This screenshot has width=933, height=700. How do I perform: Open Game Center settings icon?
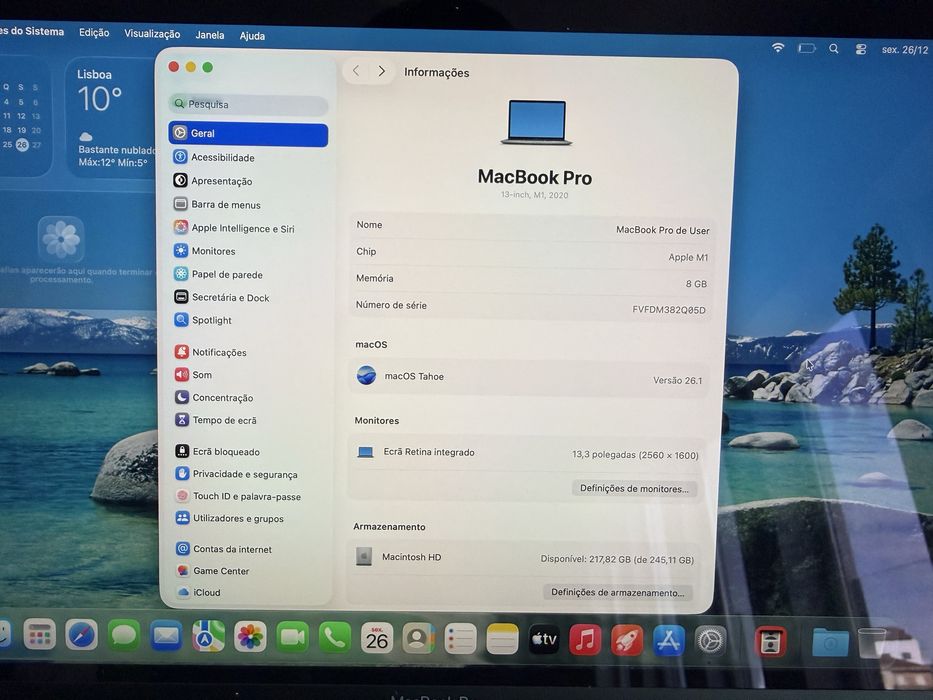point(183,570)
